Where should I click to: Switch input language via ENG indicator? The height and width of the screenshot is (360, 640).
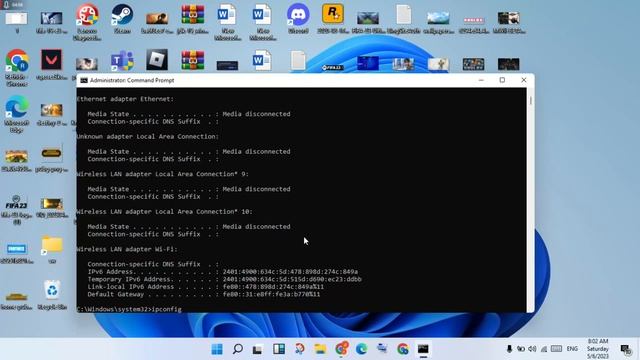572,349
